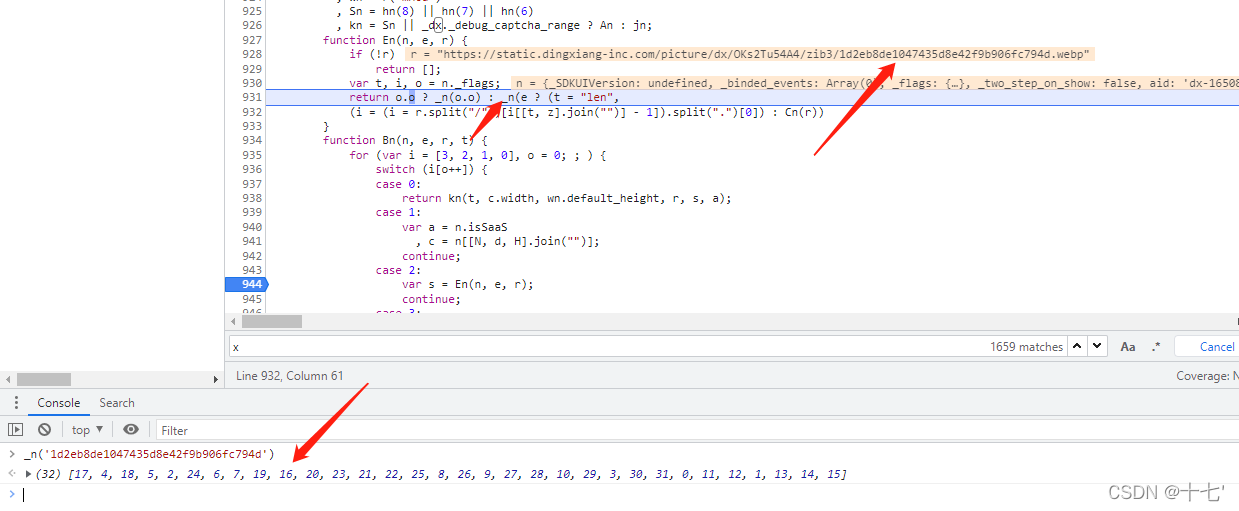1239x511 pixels.
Task: Set a breakpoint on line number 934
Action: pos(251,140)
